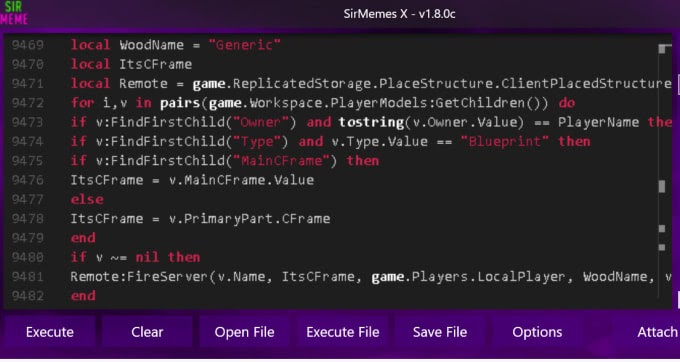Click ClientPlacedStructure in line 9471
680x362 pixels.
point(586,84)
